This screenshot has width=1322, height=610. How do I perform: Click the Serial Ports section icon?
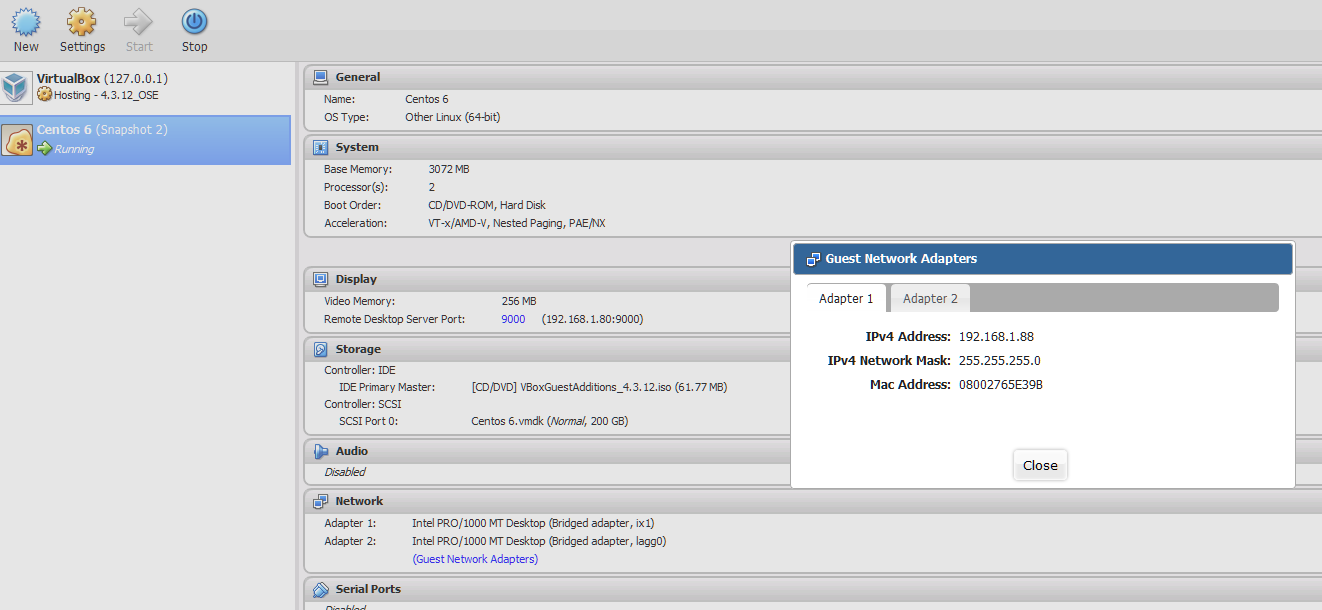tap(320, 589)
